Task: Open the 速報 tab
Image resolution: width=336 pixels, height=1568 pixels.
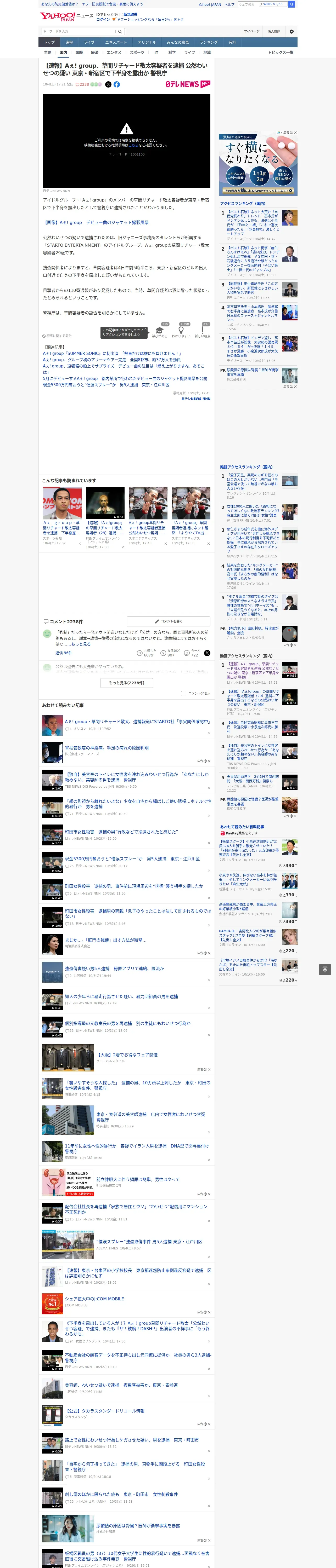Action: click(x=69, y=43)
